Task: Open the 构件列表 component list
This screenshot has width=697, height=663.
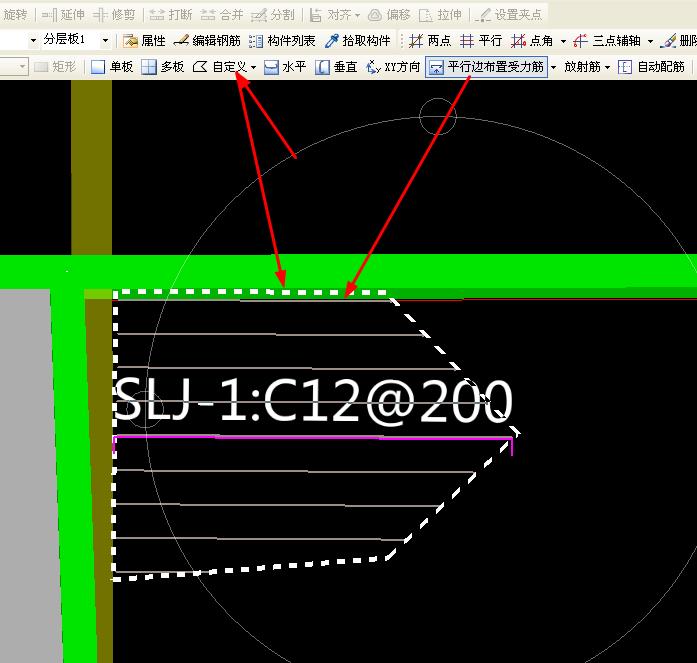Action: (282, 41)
